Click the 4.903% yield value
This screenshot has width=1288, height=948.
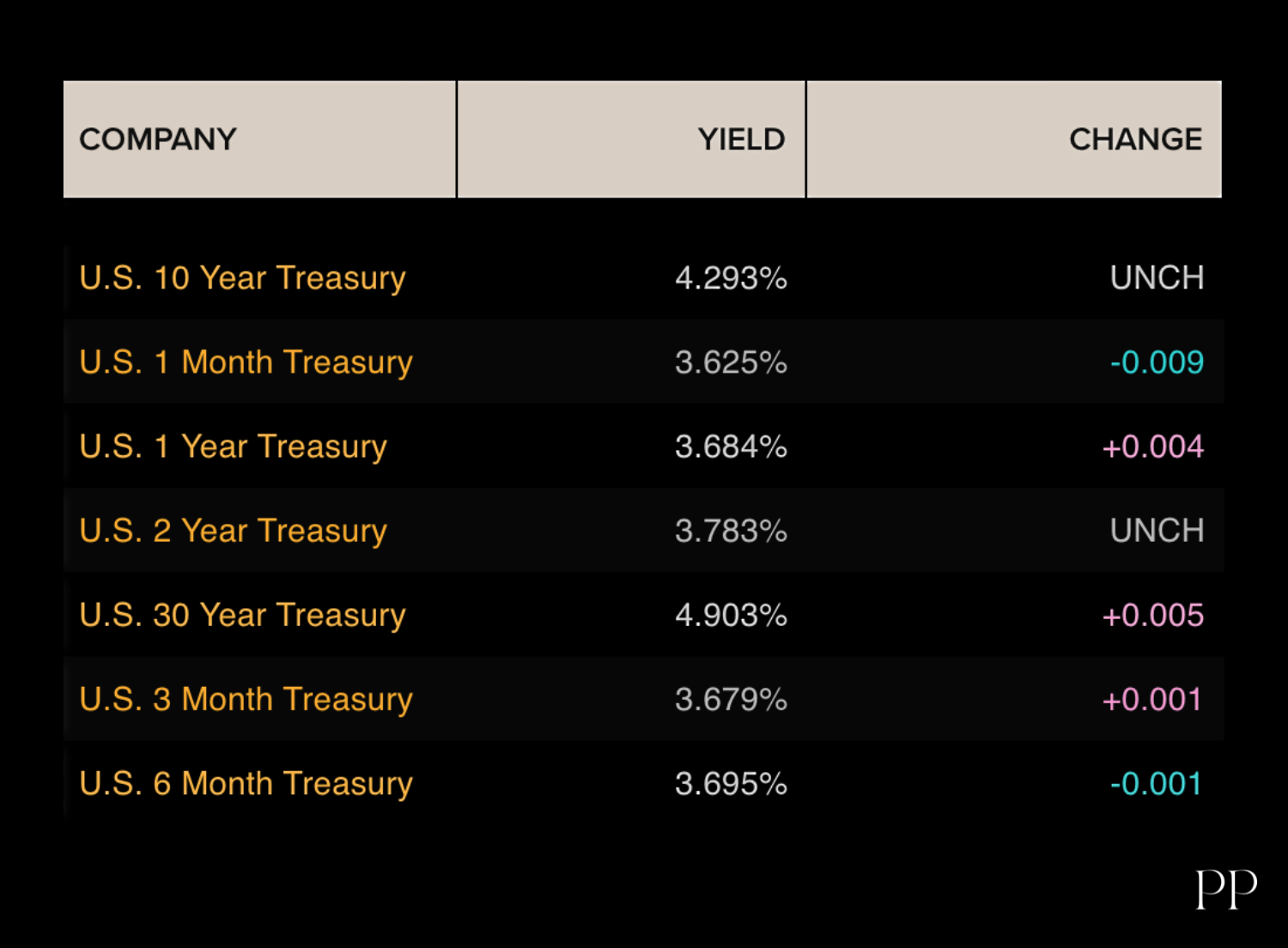pos(731,615)
